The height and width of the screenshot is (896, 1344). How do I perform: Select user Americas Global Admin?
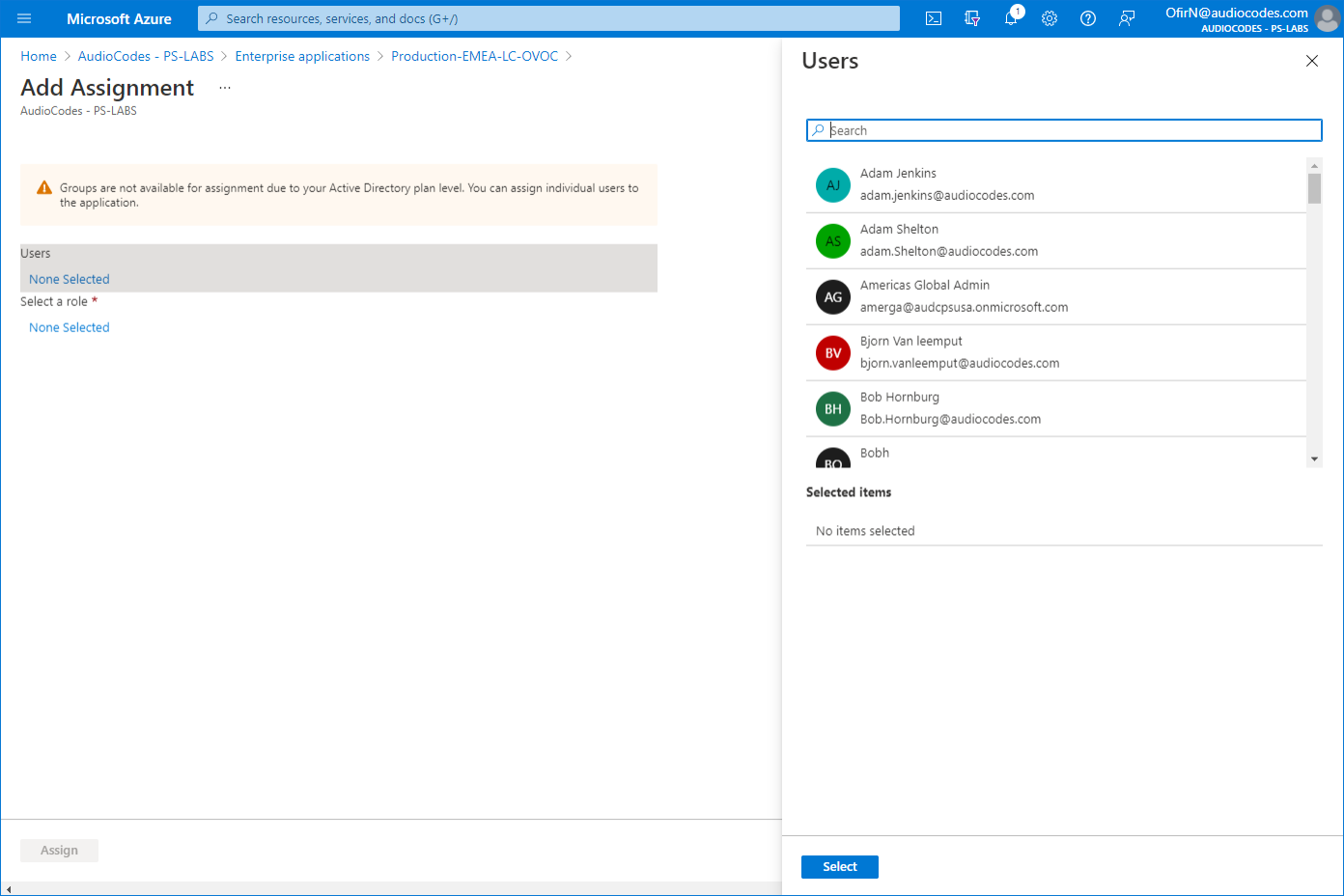tap(1056, 296)
